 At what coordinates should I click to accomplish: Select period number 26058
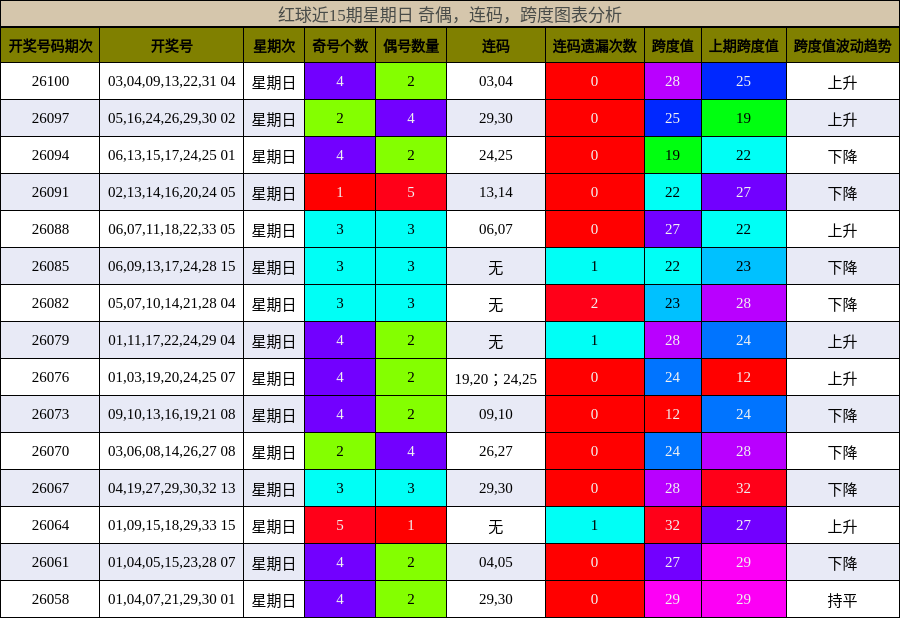[x=51, y=600]
